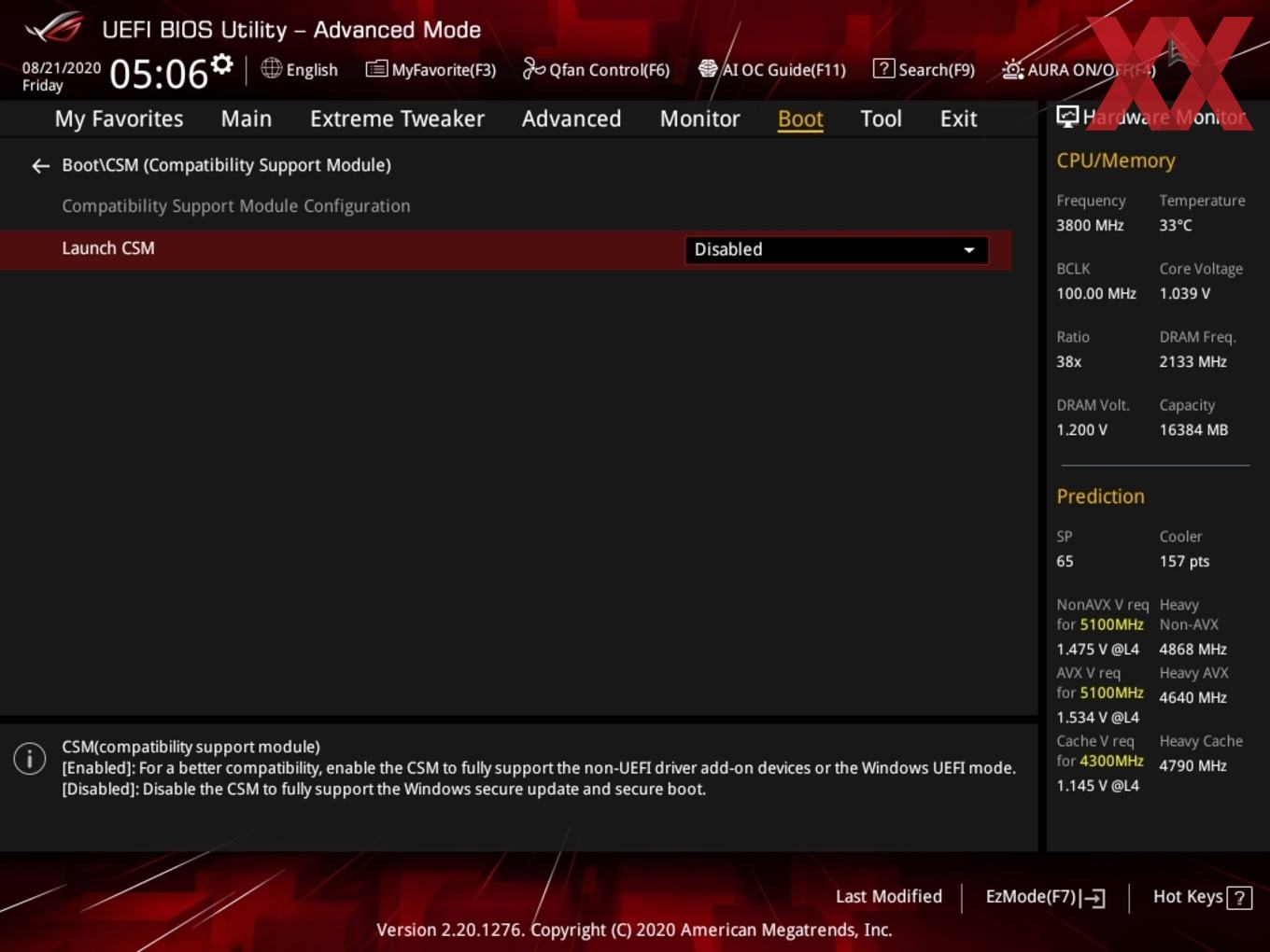Click the back arrow beside Boot\CSM
The height and width of the screenshot is (952, 1270).
pyautogui.click(x=40, y=166)
